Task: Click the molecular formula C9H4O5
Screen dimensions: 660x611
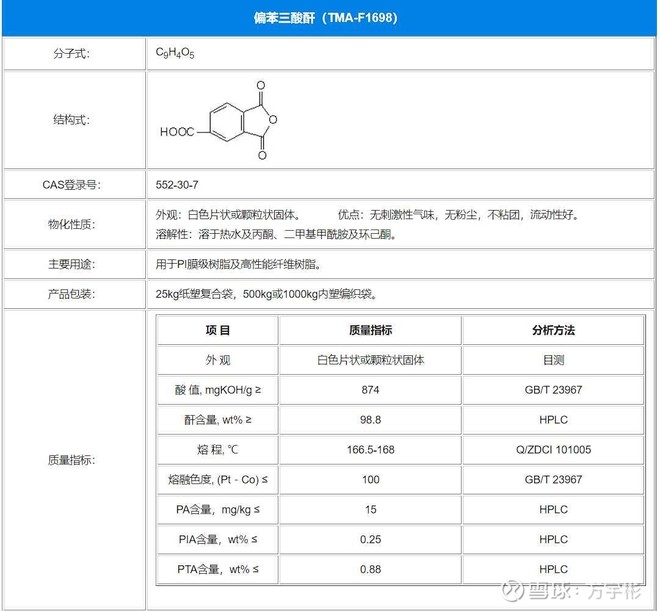Action: (175, 53)
